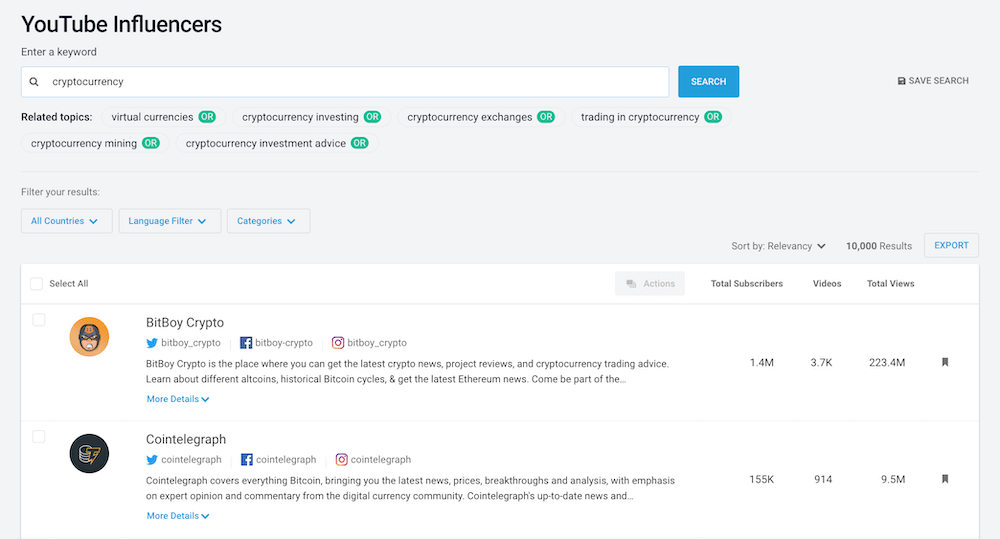This screenshot has width=1000, height=539.
Task: Click the virtual currencies topic label
Action: tap(152, 117)
